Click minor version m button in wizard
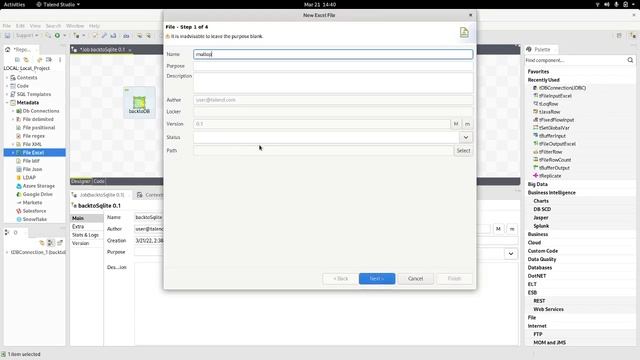Screen dimensions: 640x360 (x=467, y=124)
